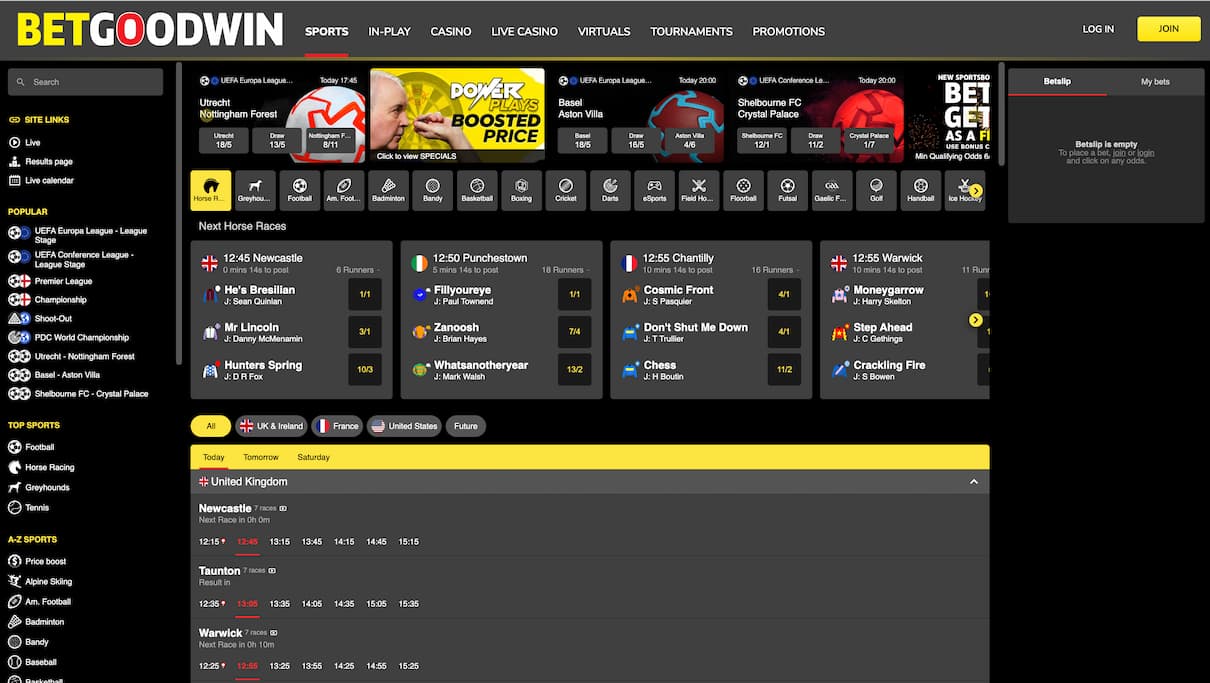Select the Greyhounds sport icon
Viewport: 1210px width, 683px height.
(254, 189)
